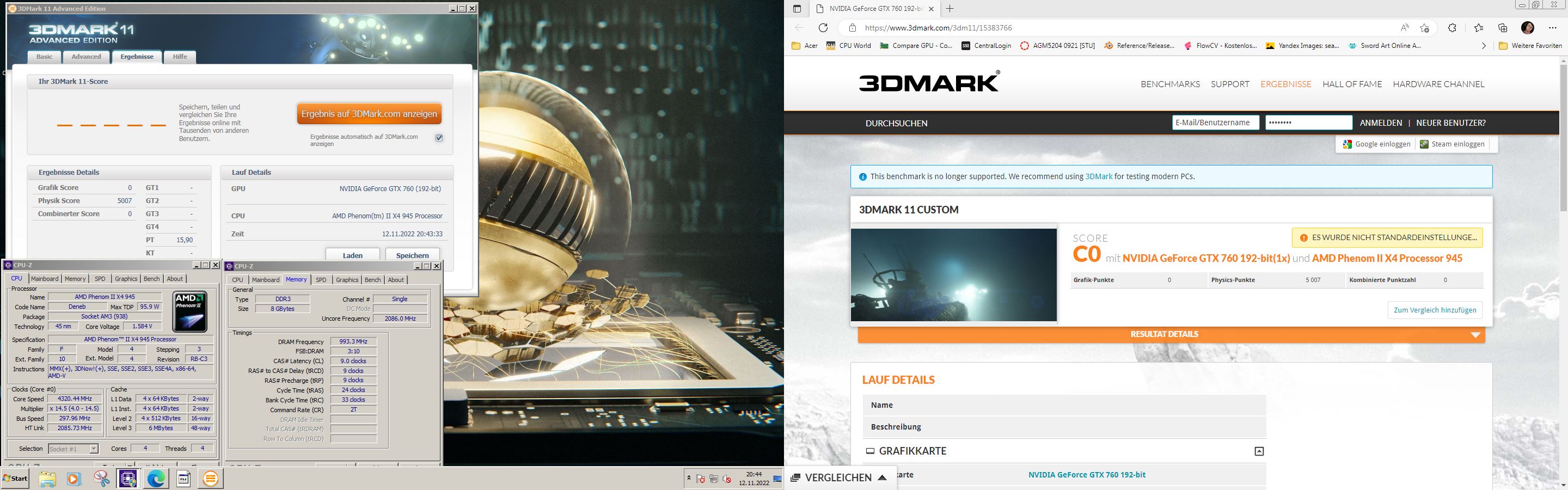The height and width of the screenshot is (490, 1568).
Task: Open Graphics tab in right CPU-Z window
Action: 347,280
